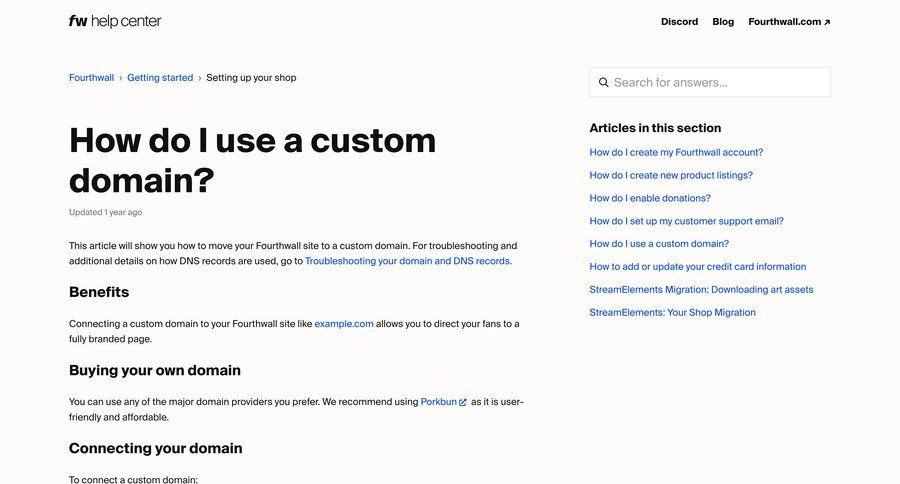Select How do I use a custom domain sidebar link
900x484 pixels.
659,244
